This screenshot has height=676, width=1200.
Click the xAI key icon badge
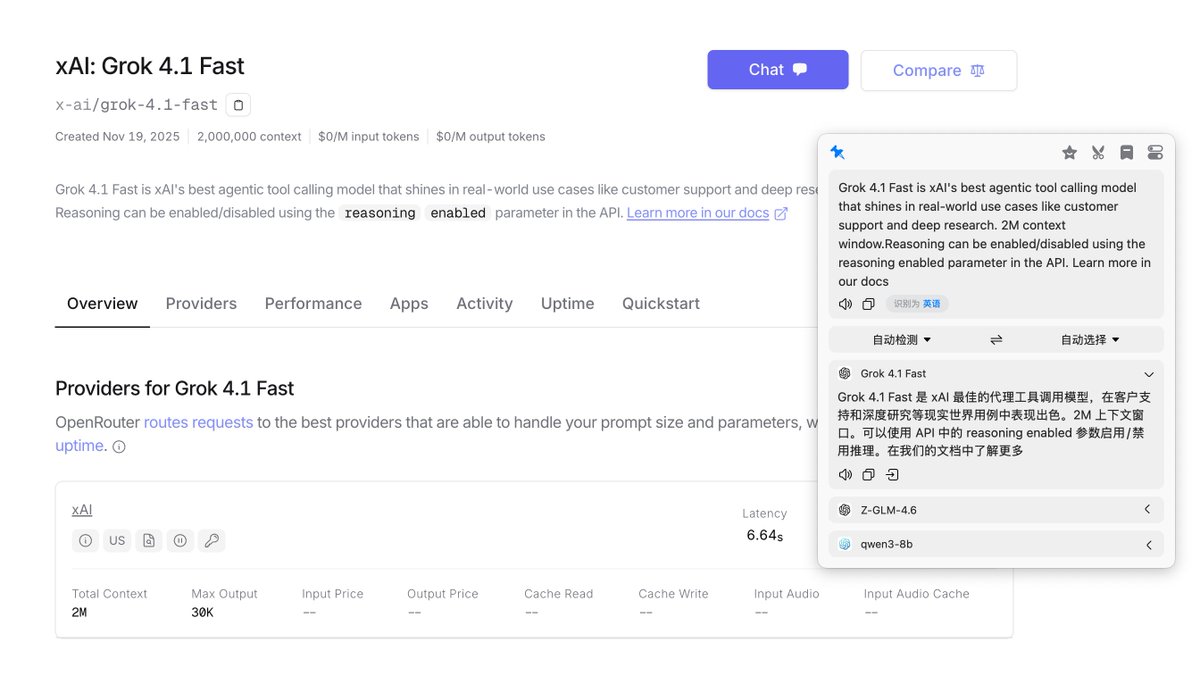[x=212, y=540]
